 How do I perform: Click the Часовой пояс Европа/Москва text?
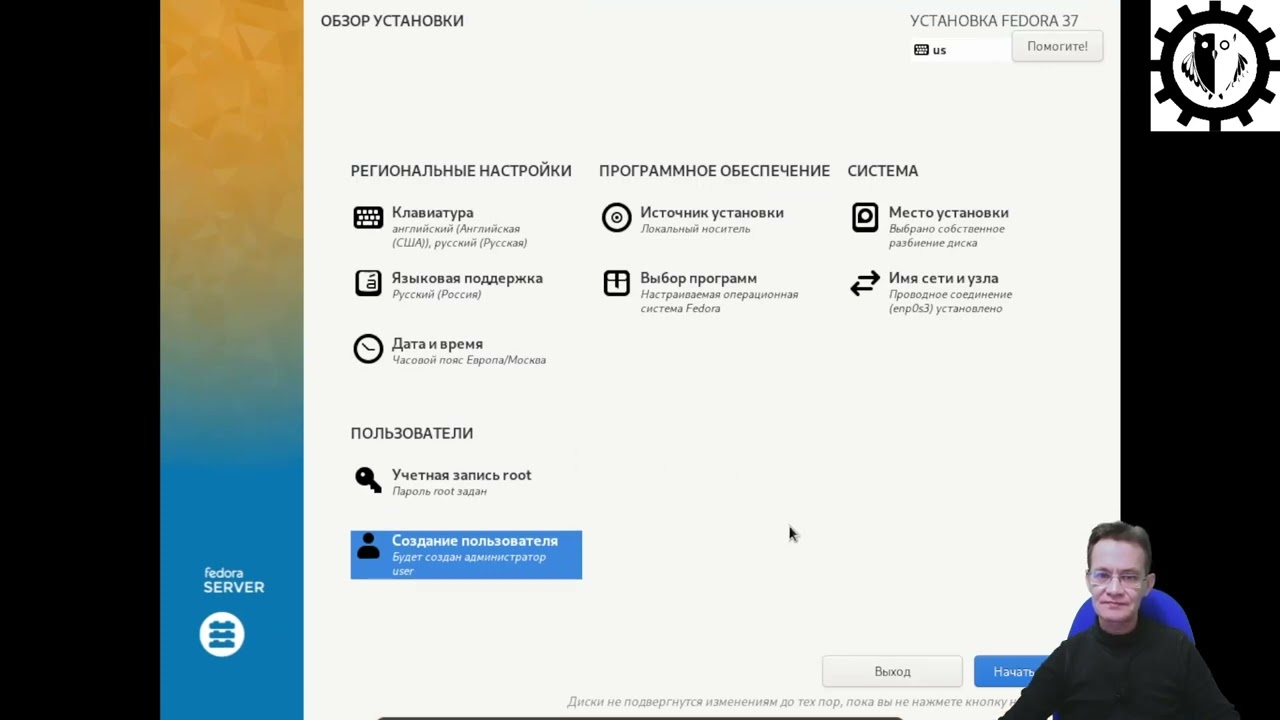[469, 360]
